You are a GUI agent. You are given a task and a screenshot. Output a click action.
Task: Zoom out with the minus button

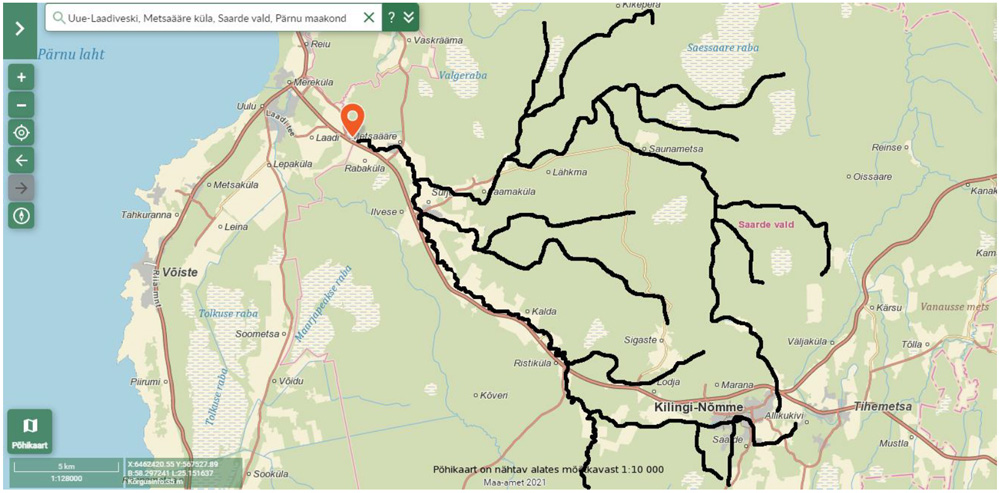tap(21, 105)
